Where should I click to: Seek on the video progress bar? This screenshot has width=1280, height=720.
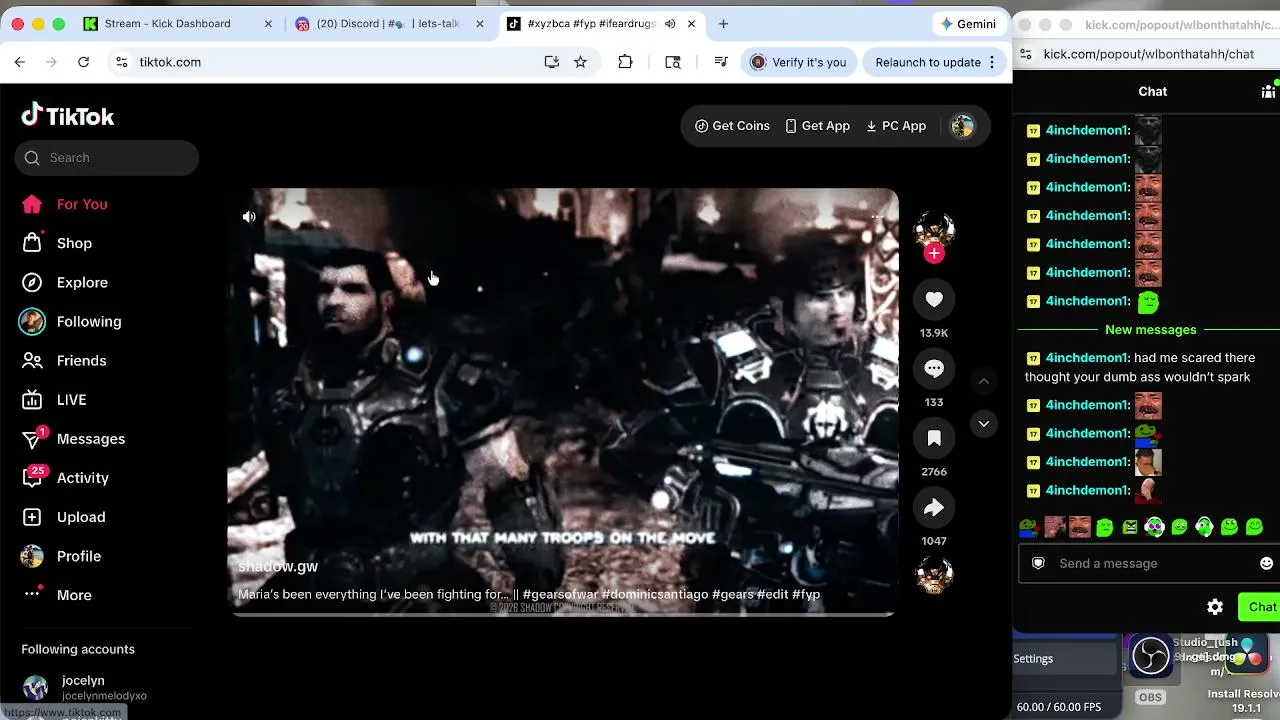(x=564, y=614)
